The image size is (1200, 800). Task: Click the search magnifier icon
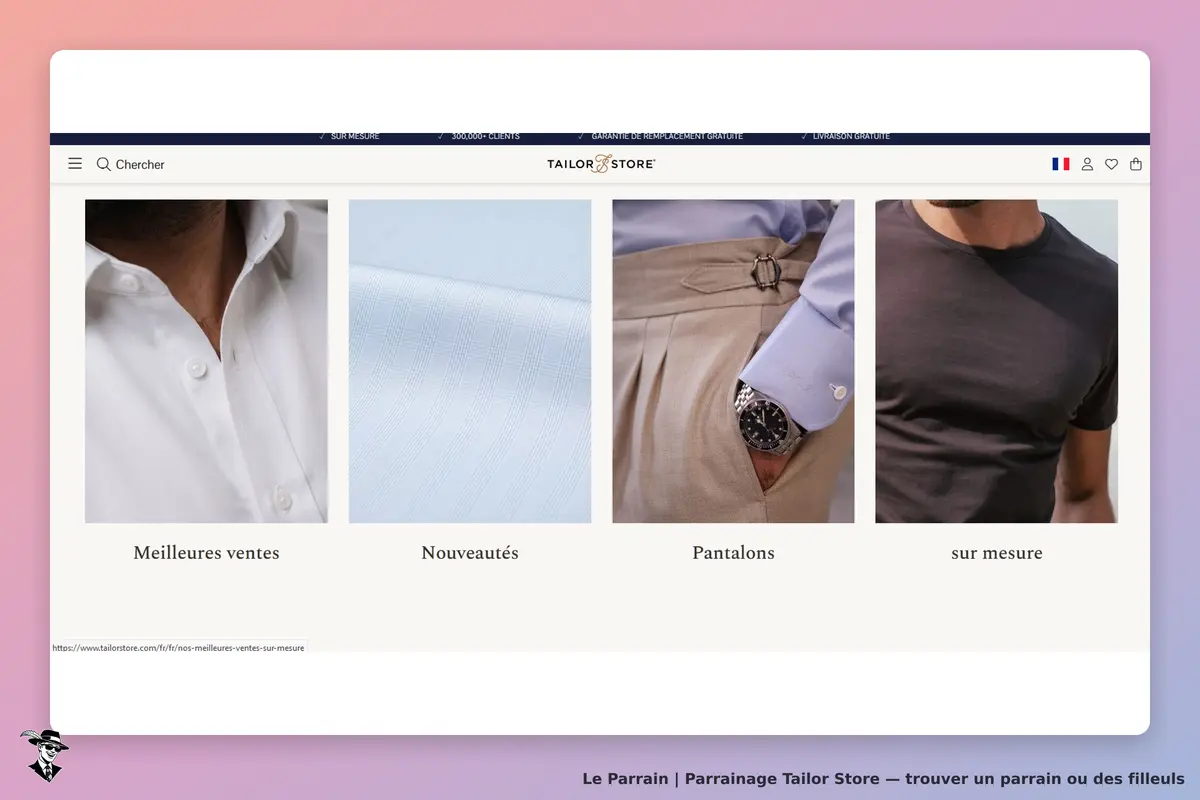pyautogui.click(x=103, y=164)
